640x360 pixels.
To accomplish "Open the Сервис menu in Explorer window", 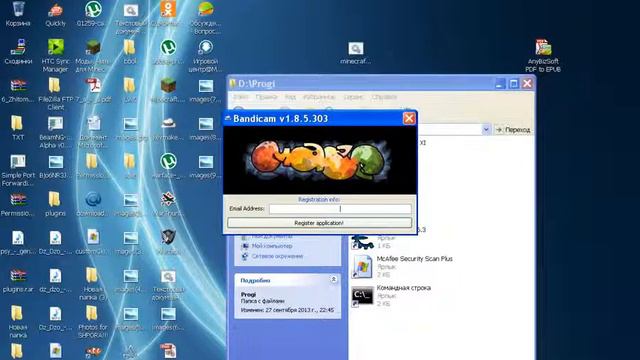I will pyautogui.click(x=354, y=97).
